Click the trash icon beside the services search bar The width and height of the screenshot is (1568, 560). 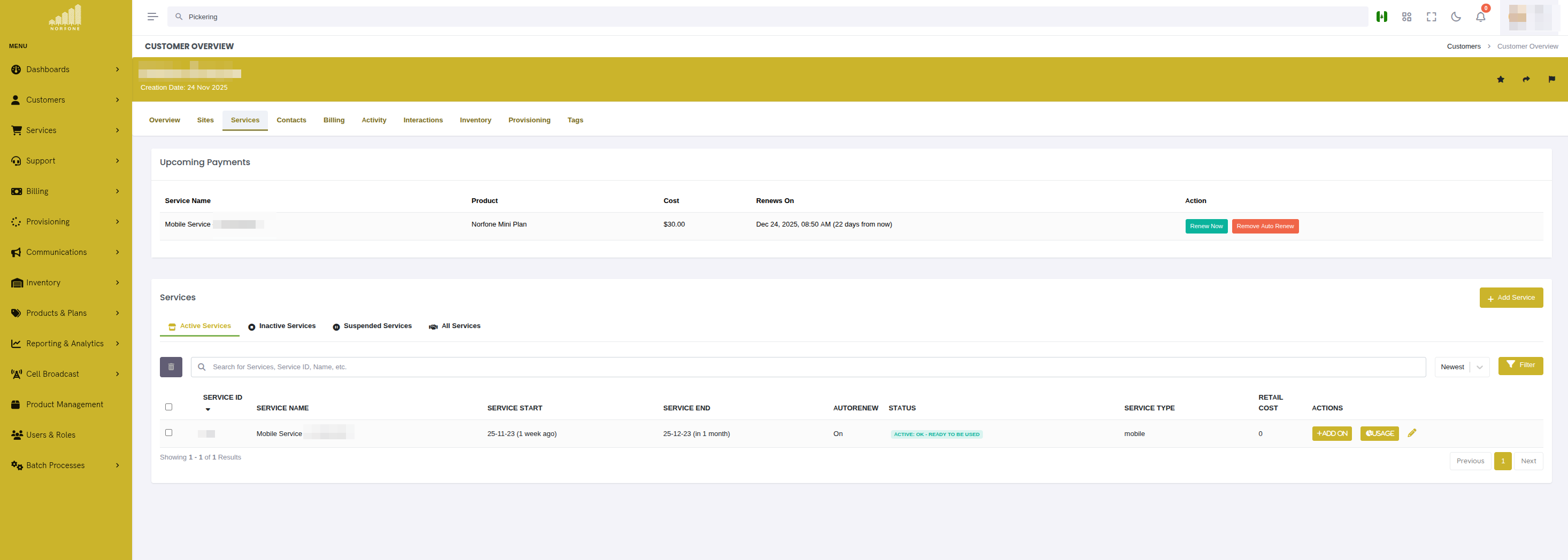tap(171, 367)
